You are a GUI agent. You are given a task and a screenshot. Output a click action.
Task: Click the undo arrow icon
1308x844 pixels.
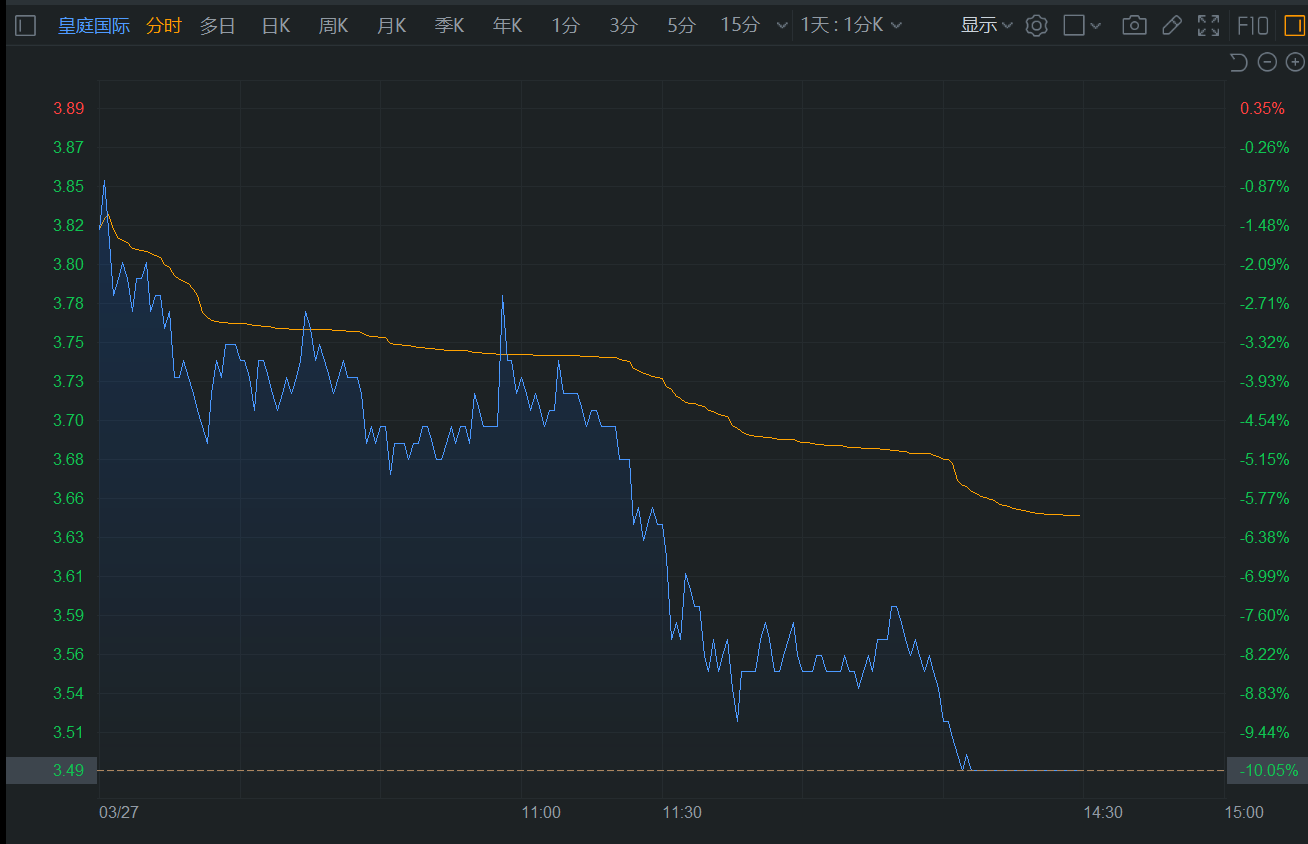coord(1238,63)
